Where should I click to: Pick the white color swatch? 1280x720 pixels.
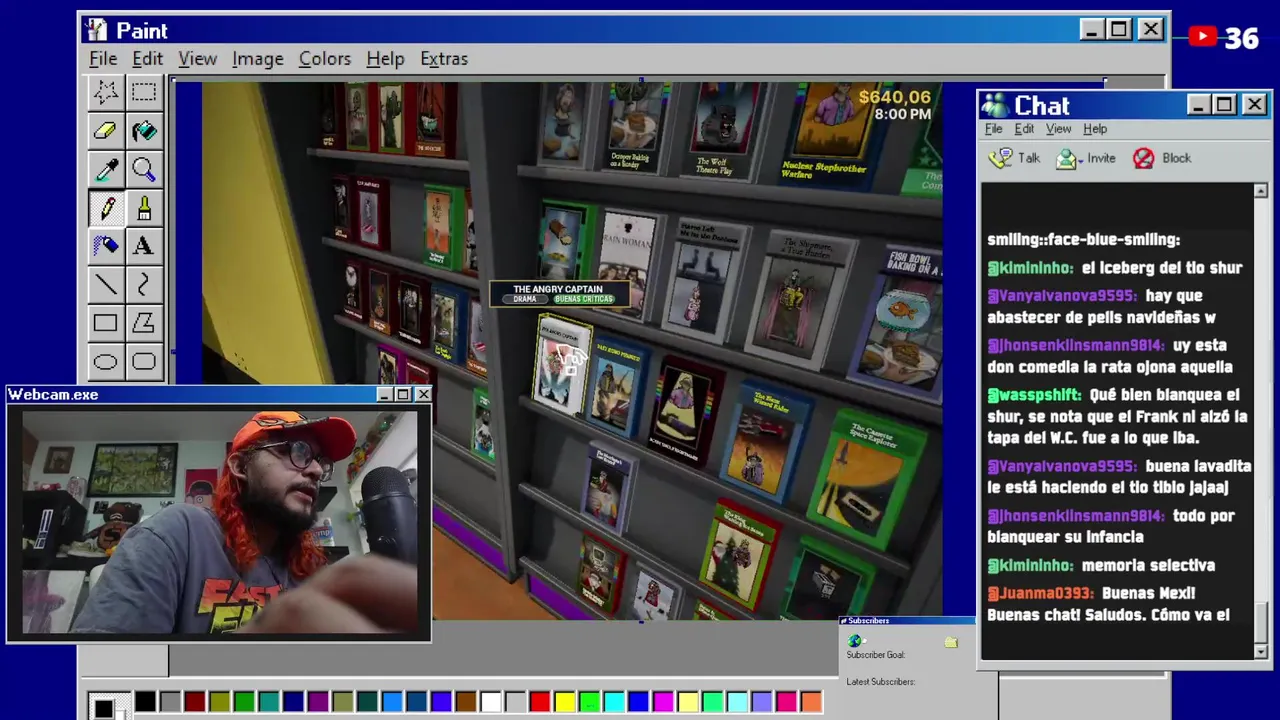point(490,703)
